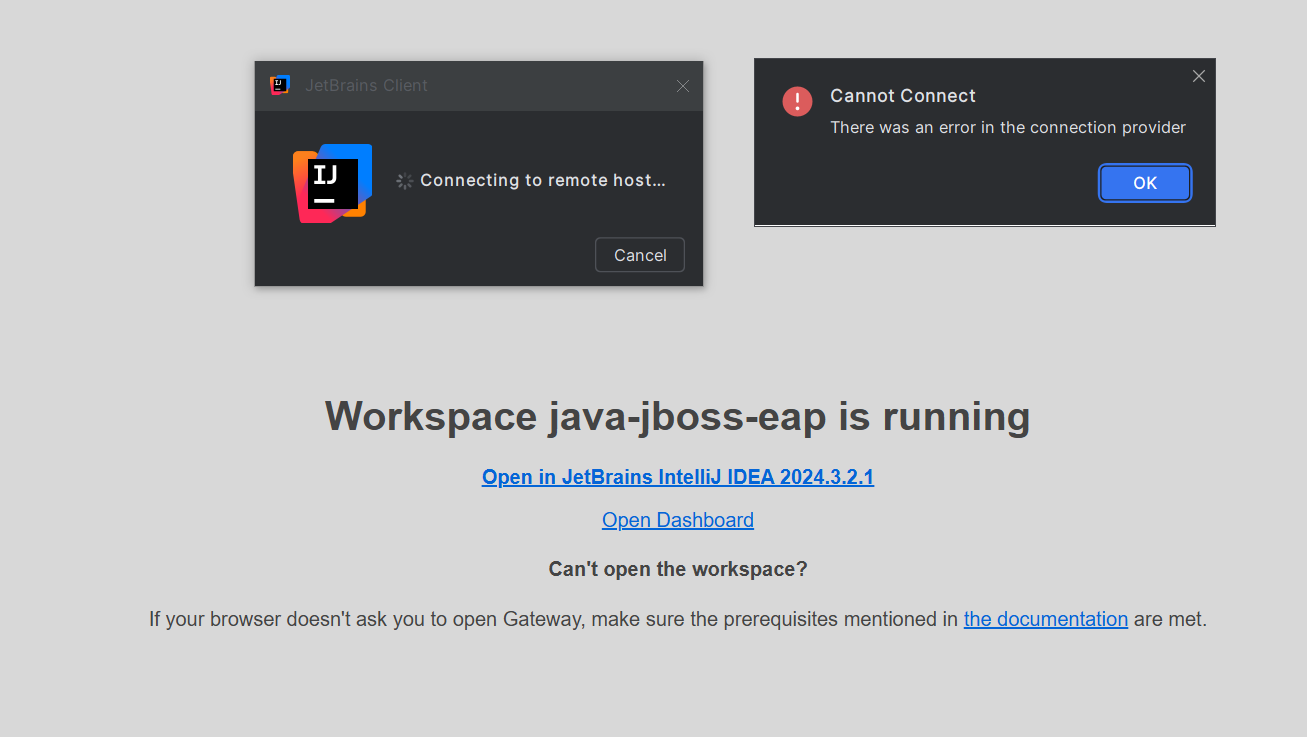This screenshot has width=1307, height=737.
Task: Click the loading spinner beside Connecting to remote host
Action: (404, 181)
